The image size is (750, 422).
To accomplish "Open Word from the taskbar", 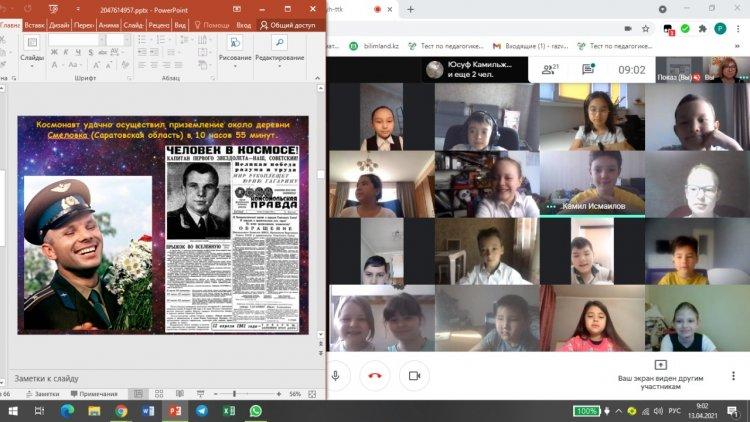I will (148, 411).
